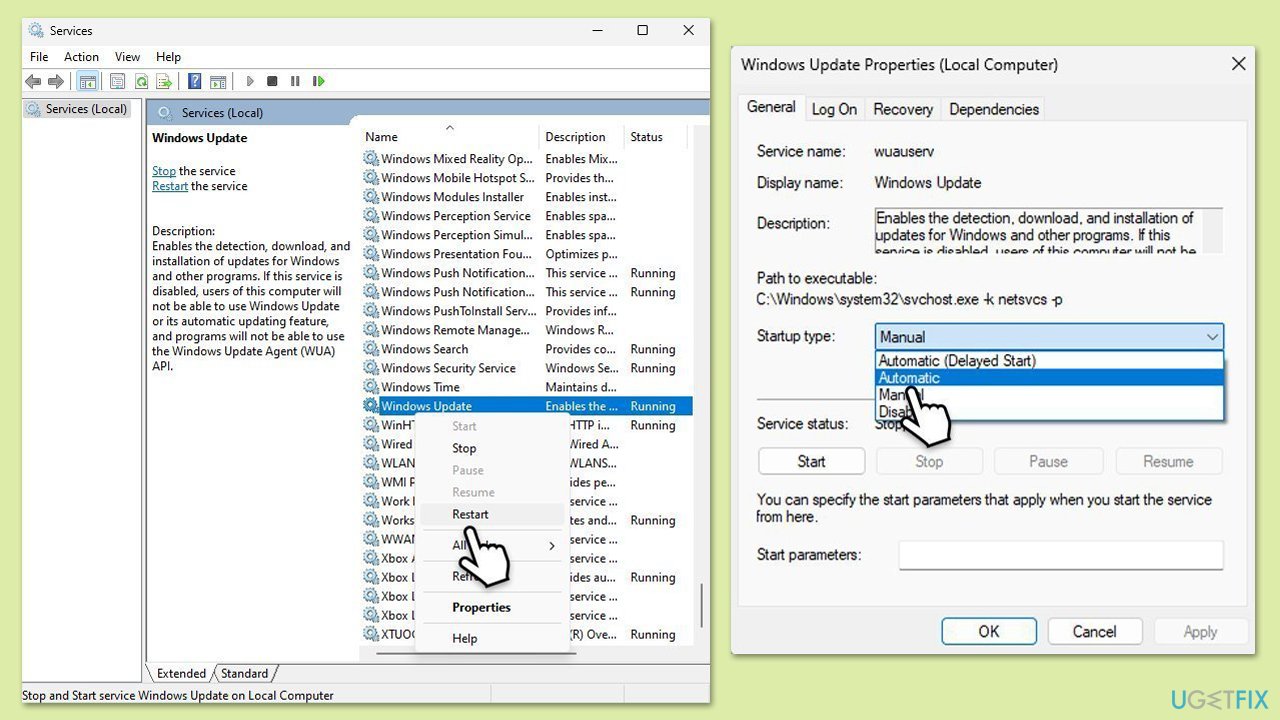Image resolution: width=1280 pixels, height=720 pixels.
Task: Select the General tab in Properties
Action: pos(771,107)
